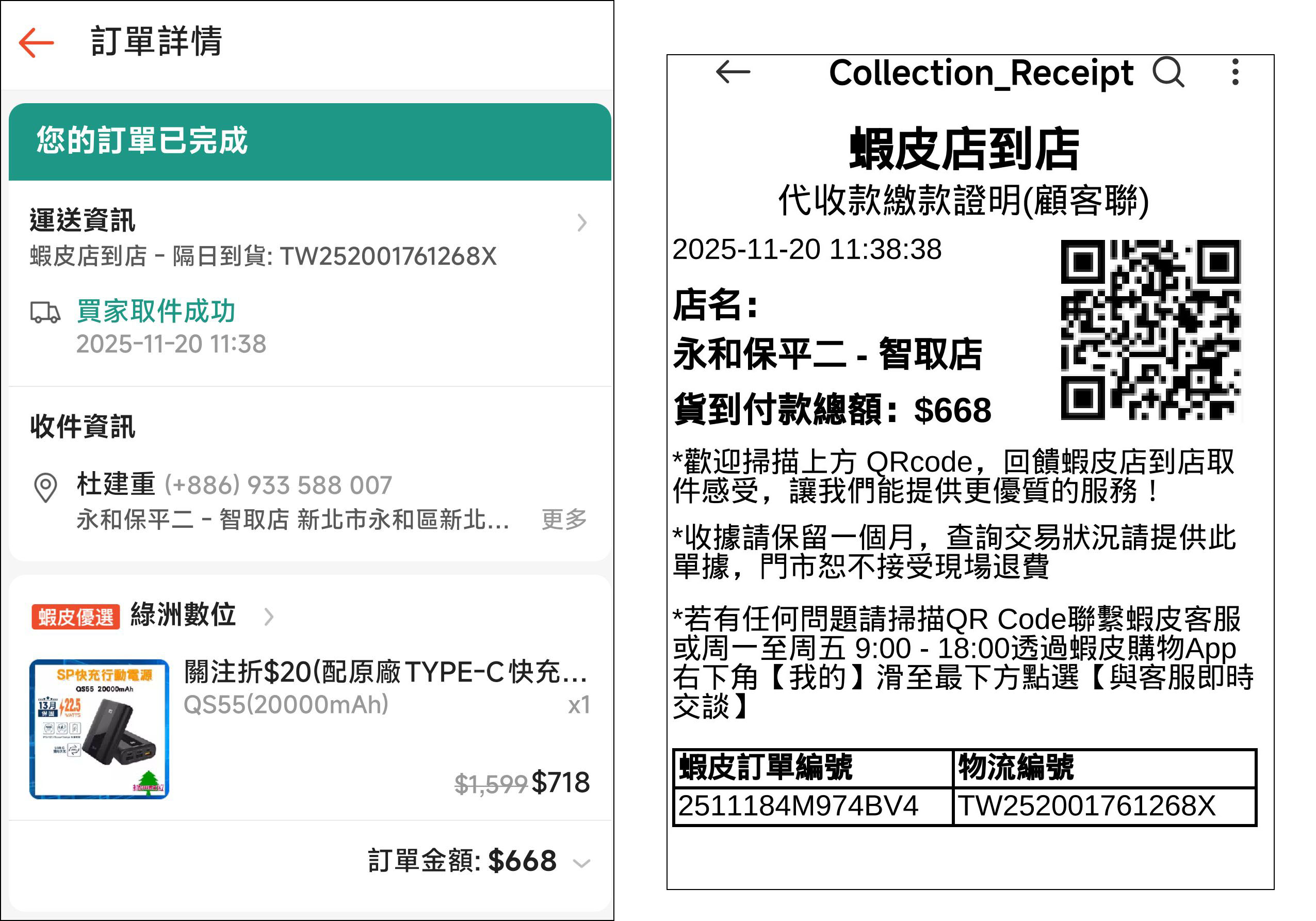Click the 買家取件成功 status link
This screenshot has height=921, width=1316.
point(156,311)
